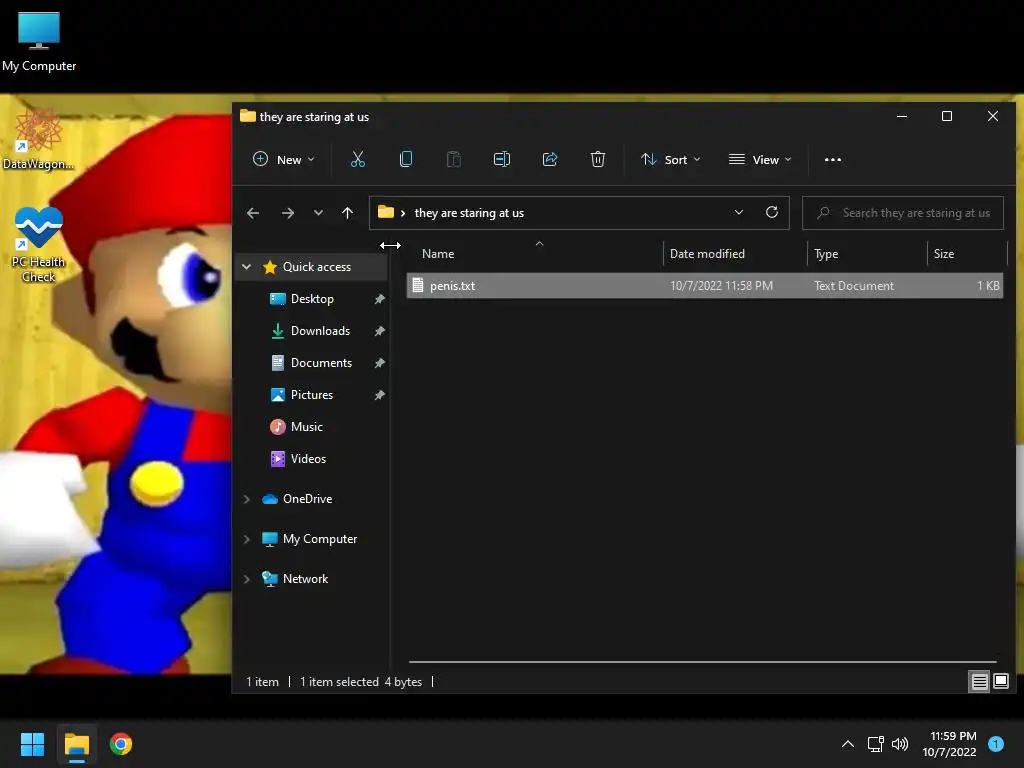This screenshot has height=768, width=1024.
Task: Open the clock and date flyout
Action: (949, 744)
